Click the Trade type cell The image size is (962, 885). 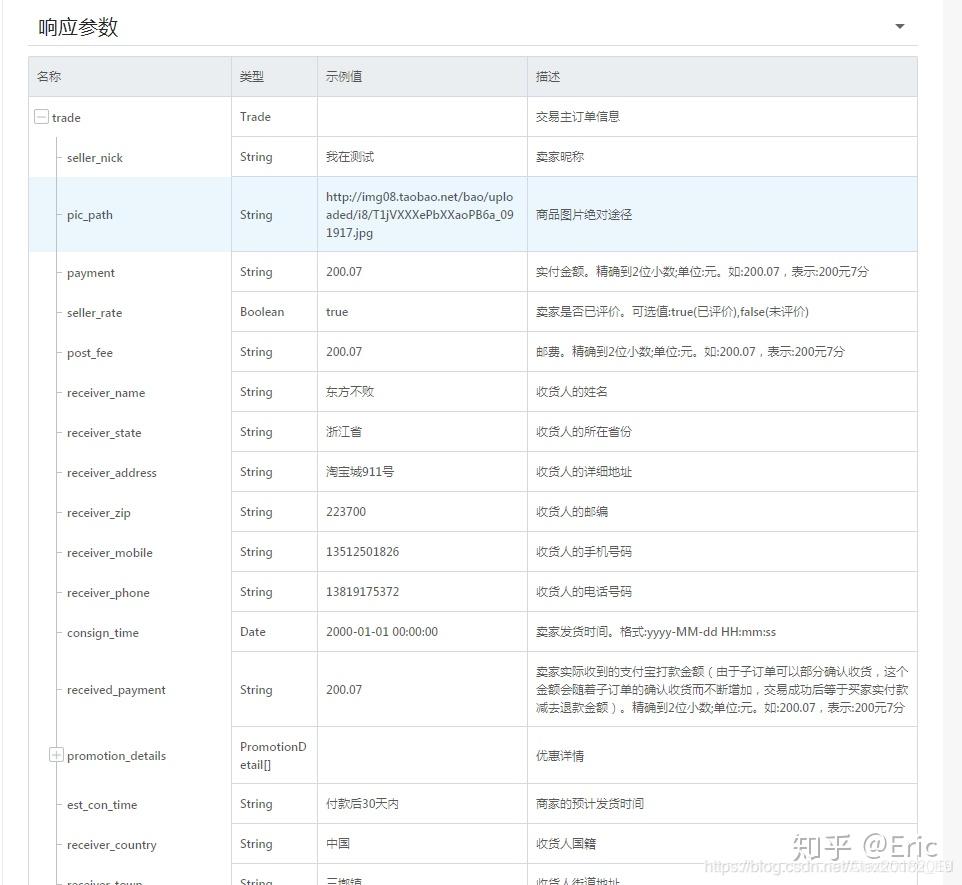[255, 117]
